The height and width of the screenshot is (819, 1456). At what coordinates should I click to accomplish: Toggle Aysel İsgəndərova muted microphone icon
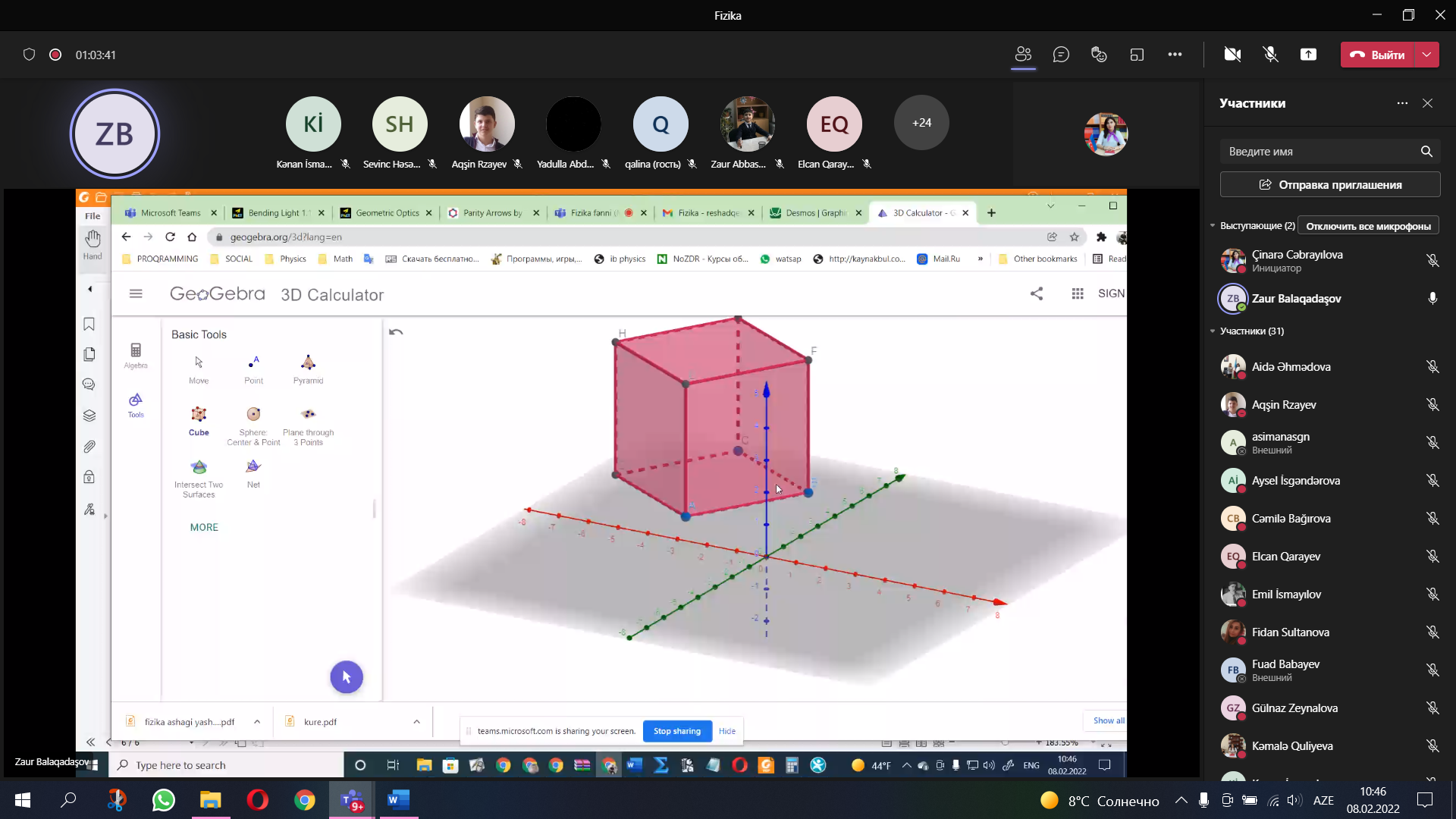[x=1432, y=481]
